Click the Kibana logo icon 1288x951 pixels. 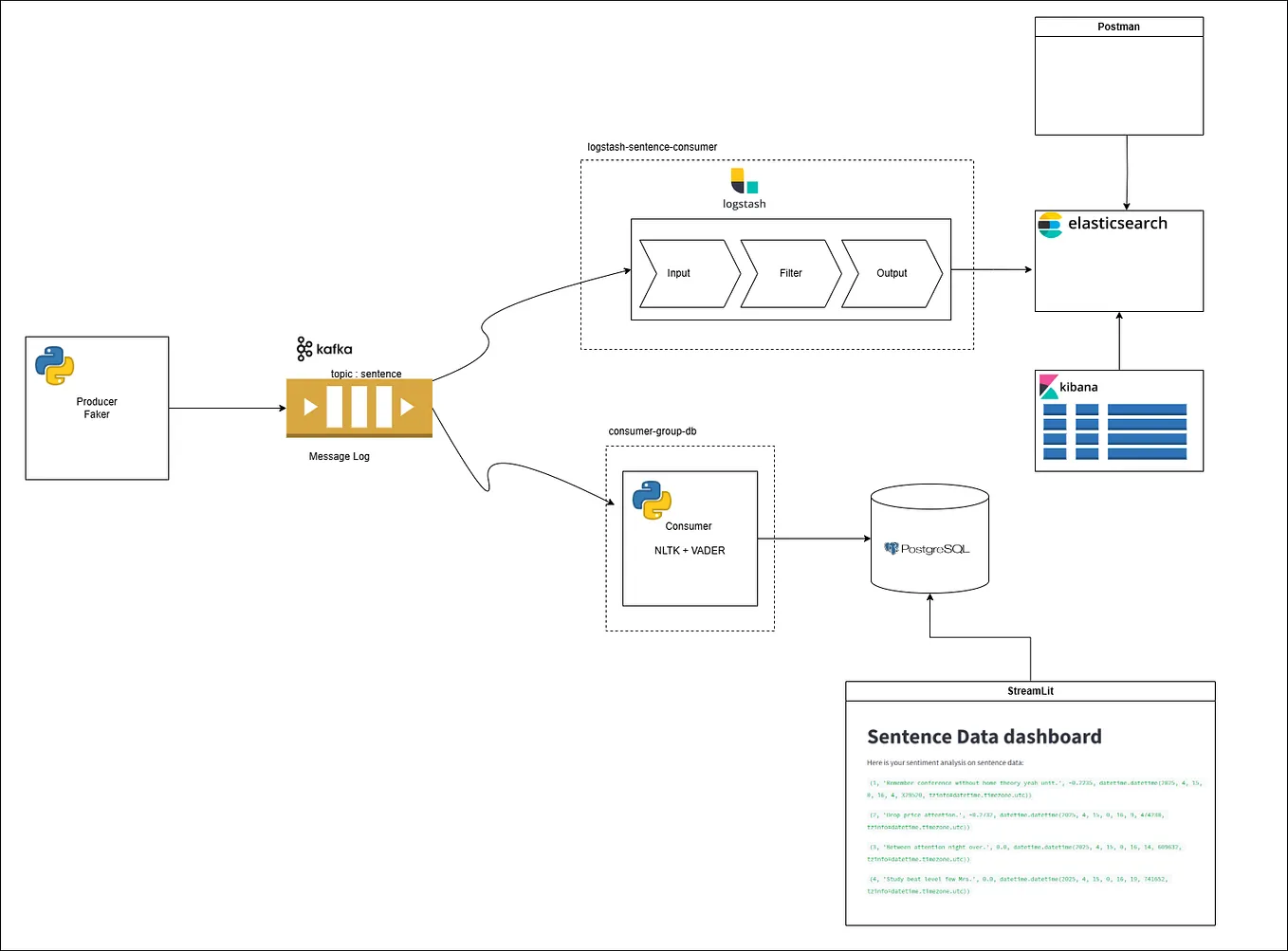point(1047,387)
